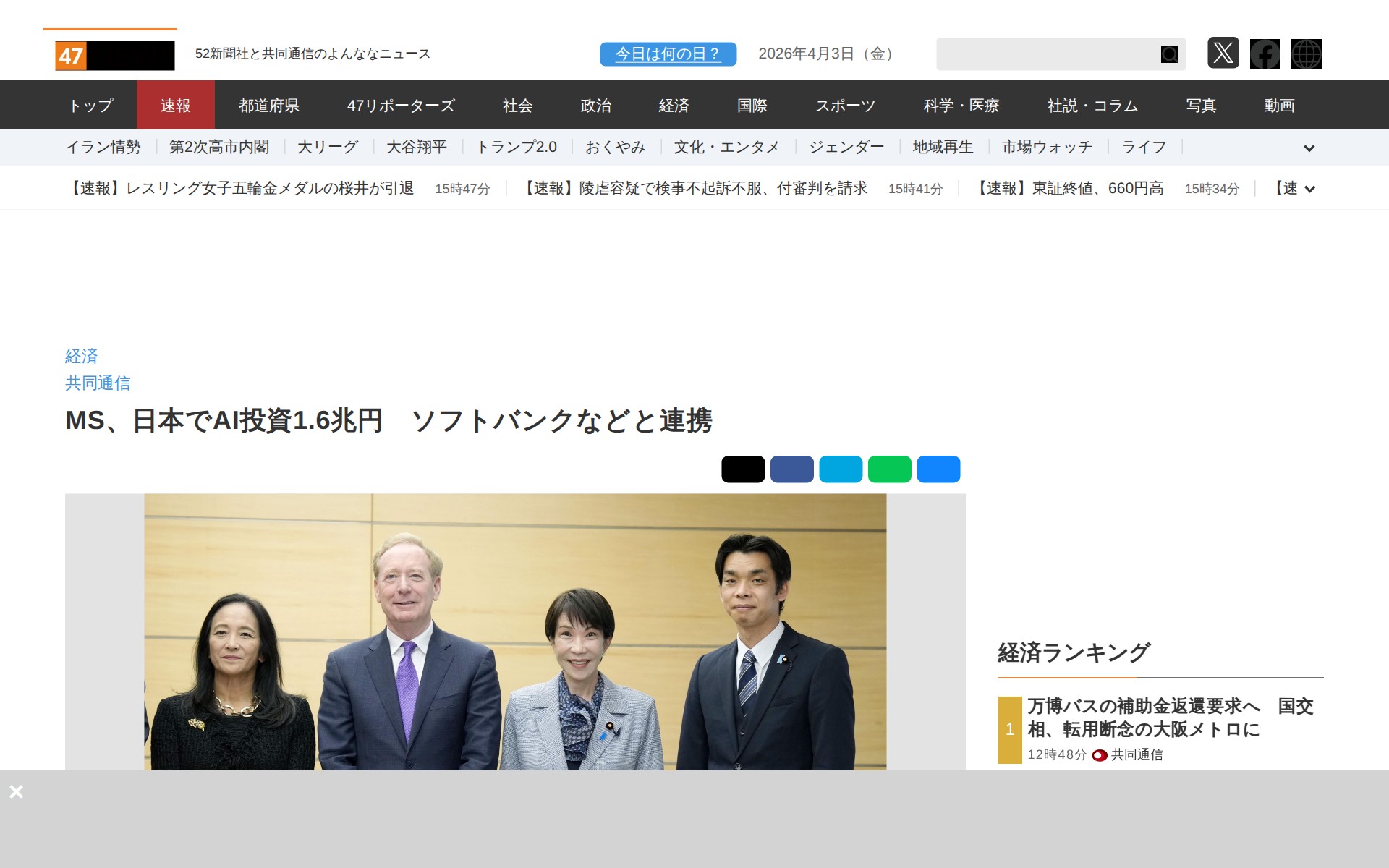Open the 今日は何の日？ dropdown link
This screenshot has width=1389, height=868.
coord(667,53)
